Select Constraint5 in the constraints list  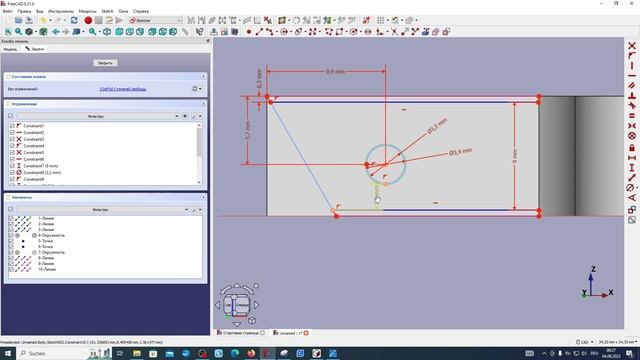(34, 152)
